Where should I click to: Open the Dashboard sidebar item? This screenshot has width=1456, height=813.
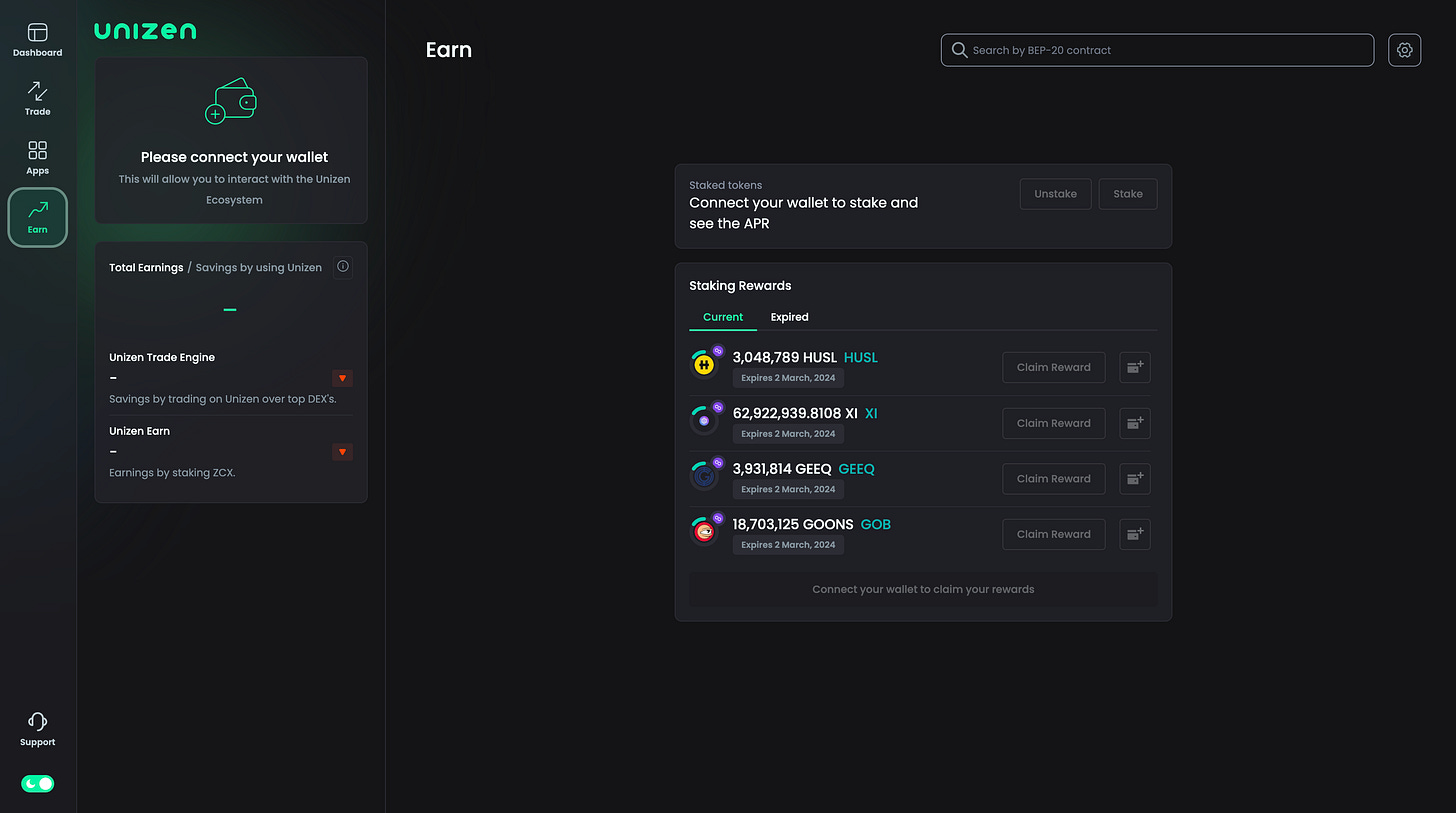37,40
